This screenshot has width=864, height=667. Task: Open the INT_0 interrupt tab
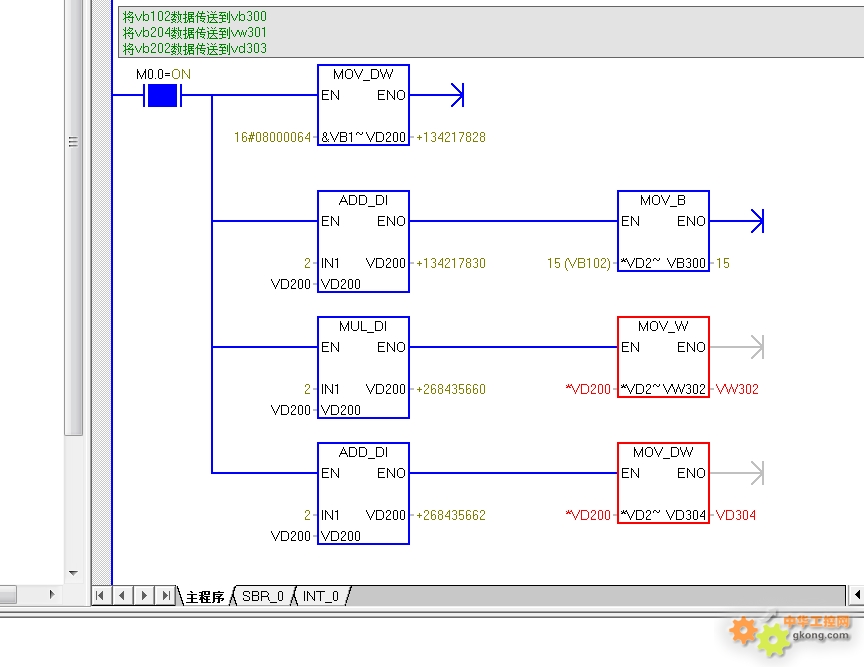tap(321, 596)
